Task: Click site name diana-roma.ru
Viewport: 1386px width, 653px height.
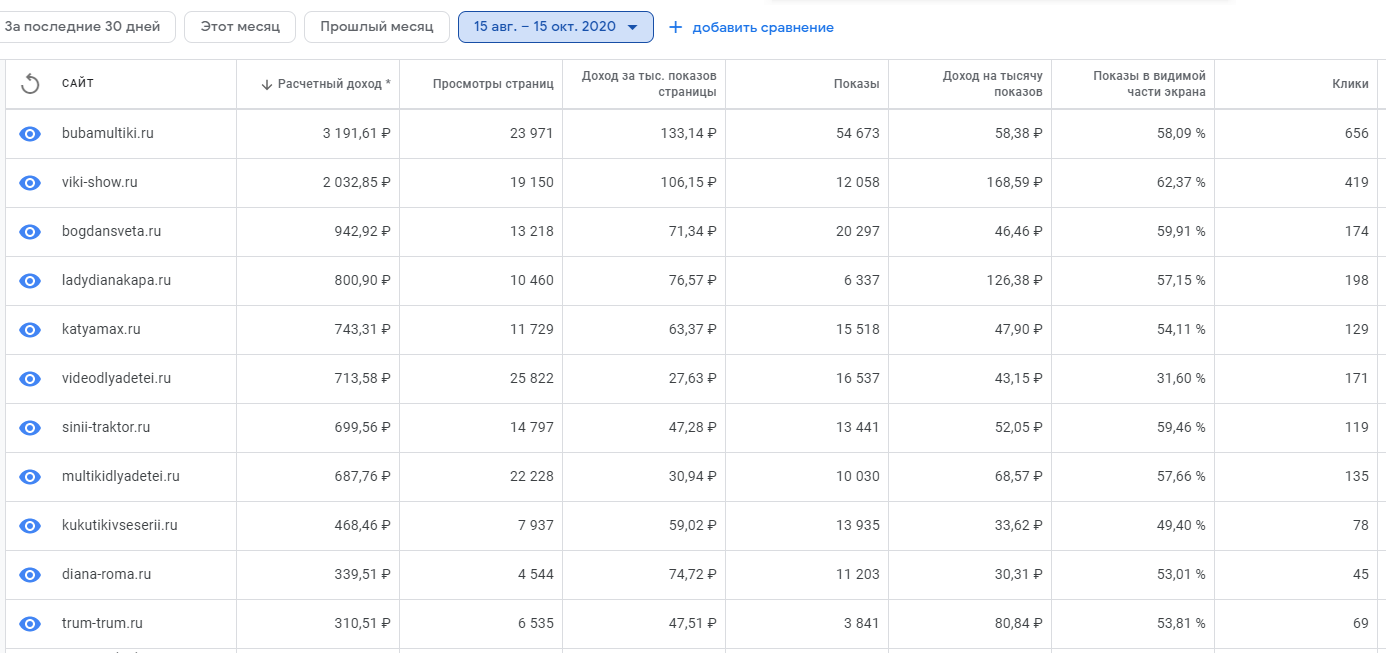Action: (106, 574)
